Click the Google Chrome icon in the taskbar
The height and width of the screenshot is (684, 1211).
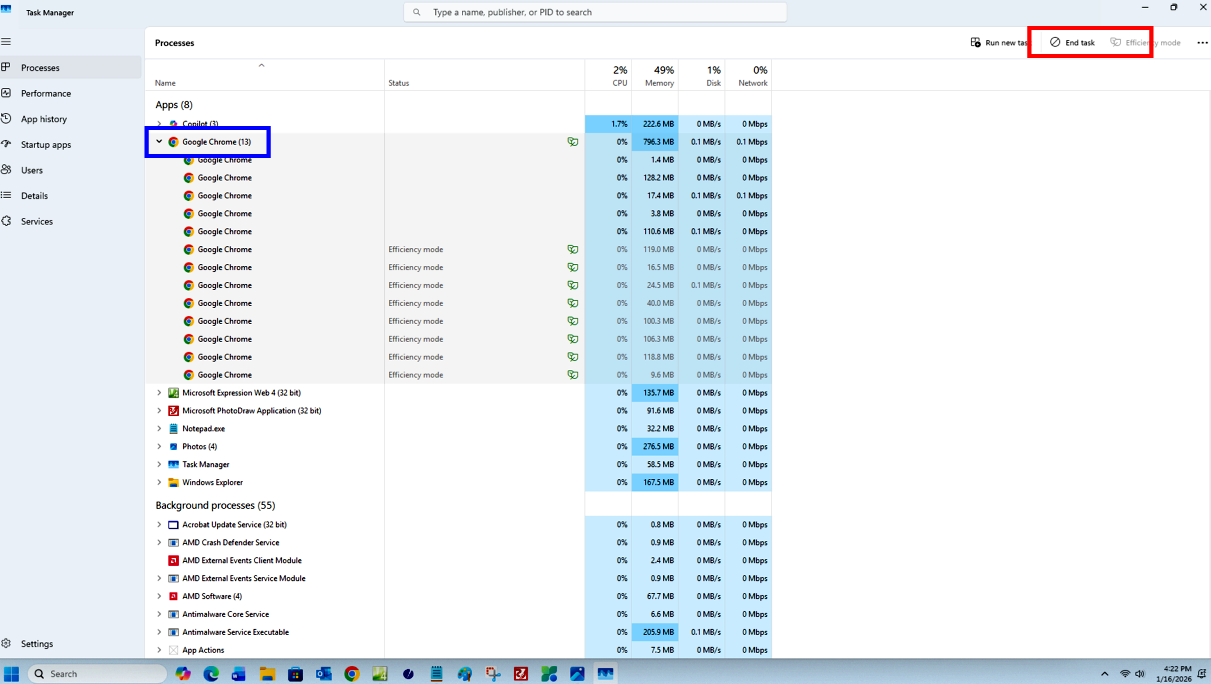pyautogui.click(x=352, y=674)
